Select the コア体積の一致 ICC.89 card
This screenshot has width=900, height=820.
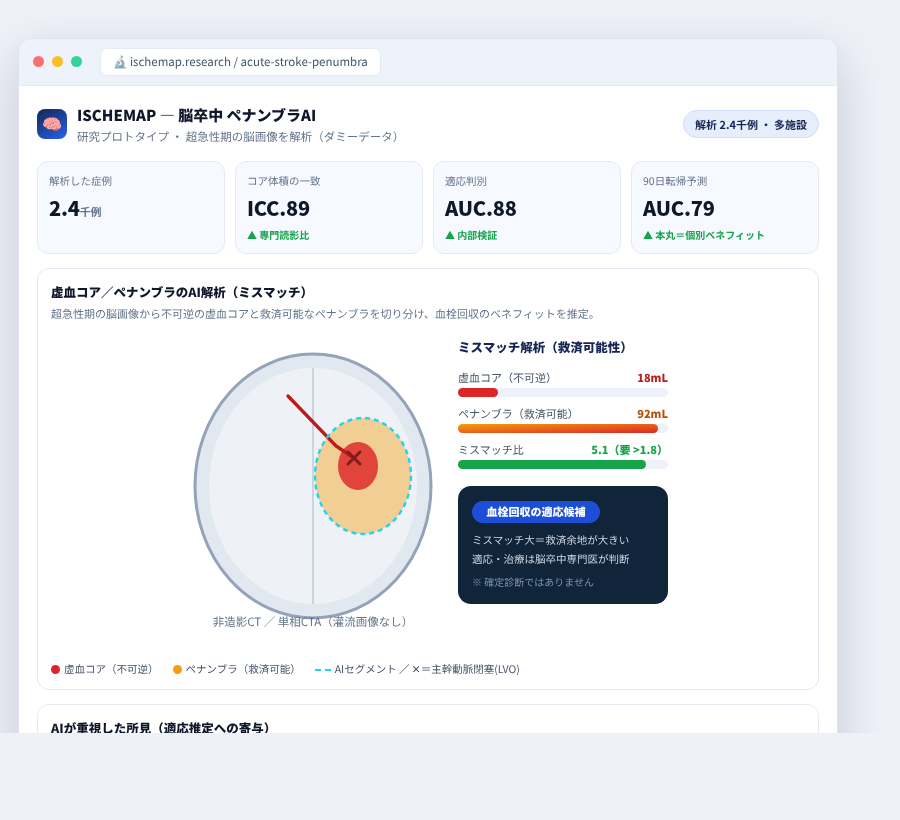[329, 207]
